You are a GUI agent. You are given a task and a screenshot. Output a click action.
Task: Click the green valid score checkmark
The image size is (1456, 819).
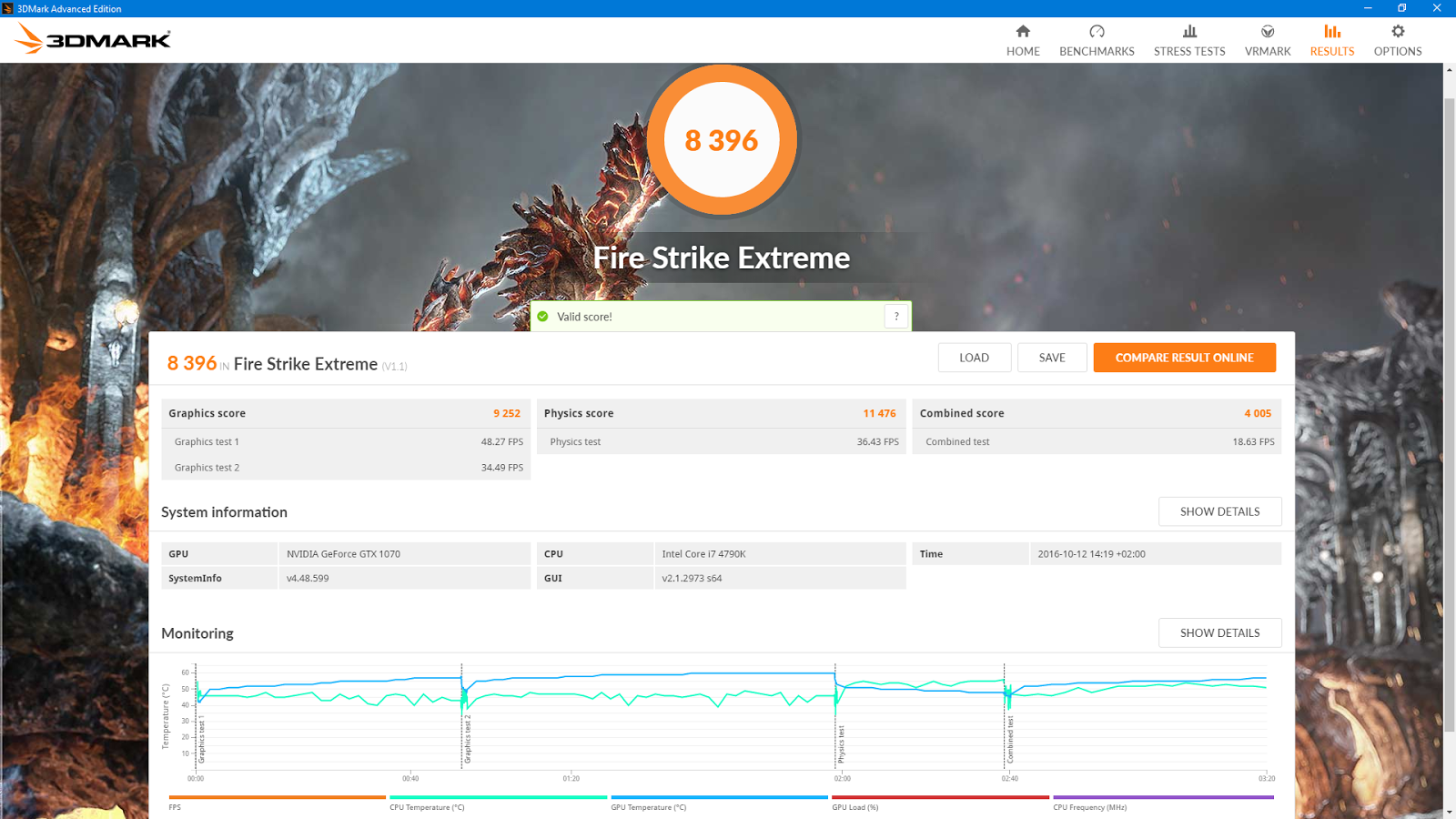click(x=543, y=317)
